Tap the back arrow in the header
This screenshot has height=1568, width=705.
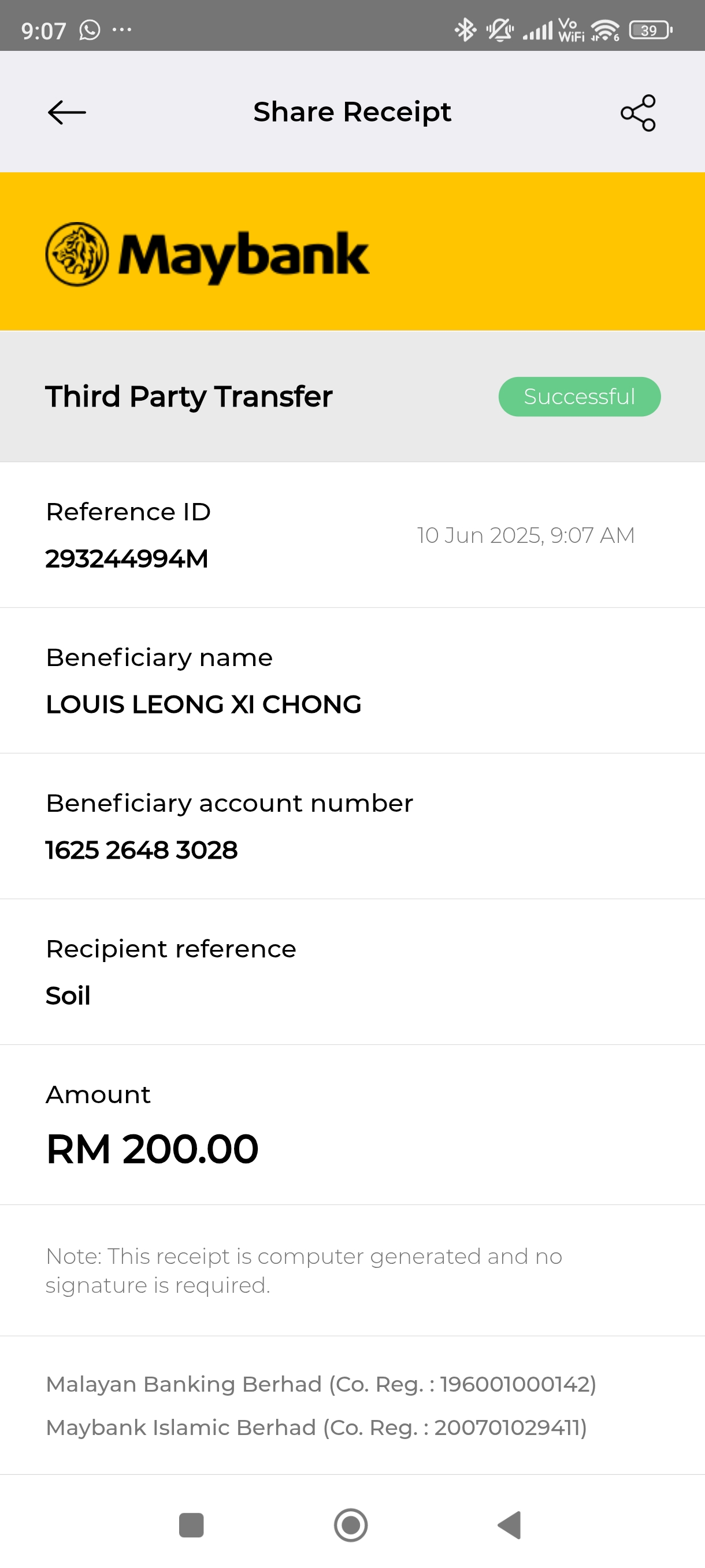(x=67, y=113)
